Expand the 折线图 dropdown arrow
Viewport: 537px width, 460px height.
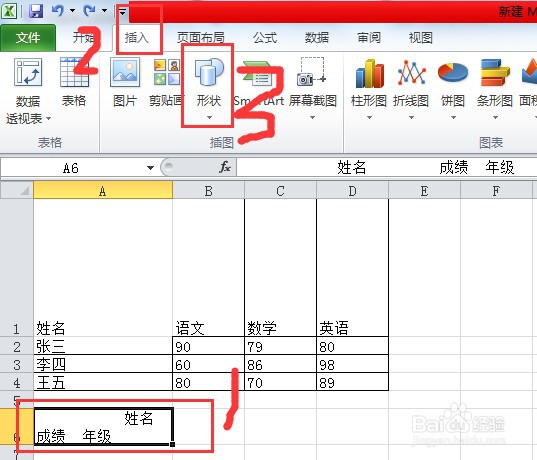pyautogui.click(x=411, y=117)
